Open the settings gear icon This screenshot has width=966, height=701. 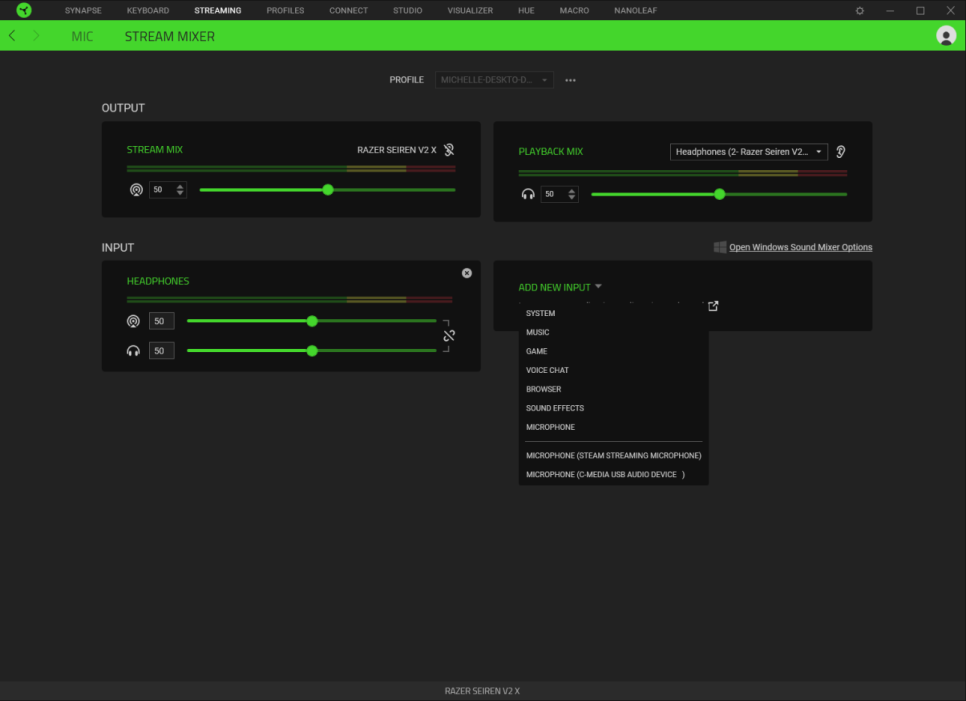[859, 10]
